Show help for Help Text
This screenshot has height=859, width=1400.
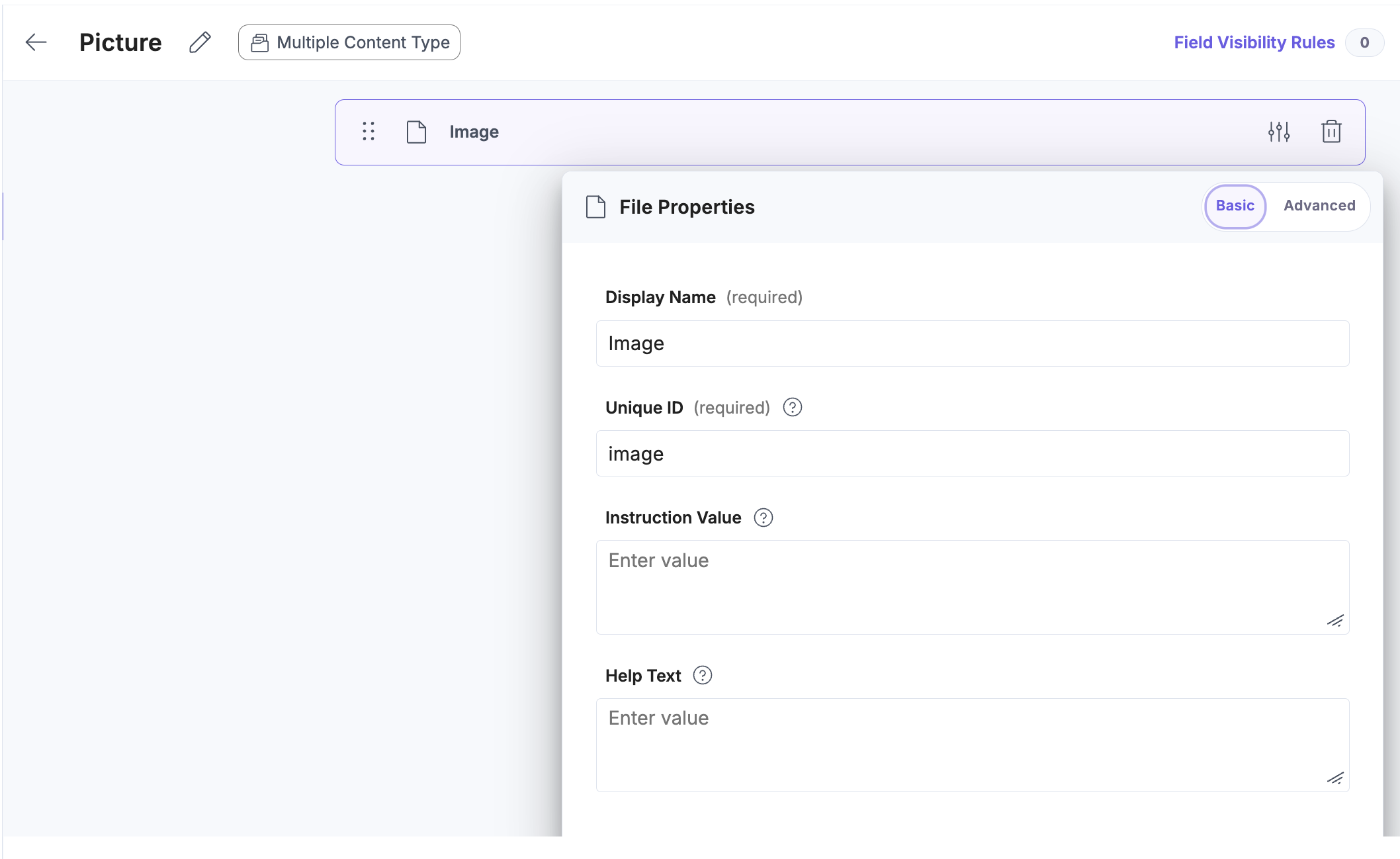pyautogui.click(x=702, y=676)
